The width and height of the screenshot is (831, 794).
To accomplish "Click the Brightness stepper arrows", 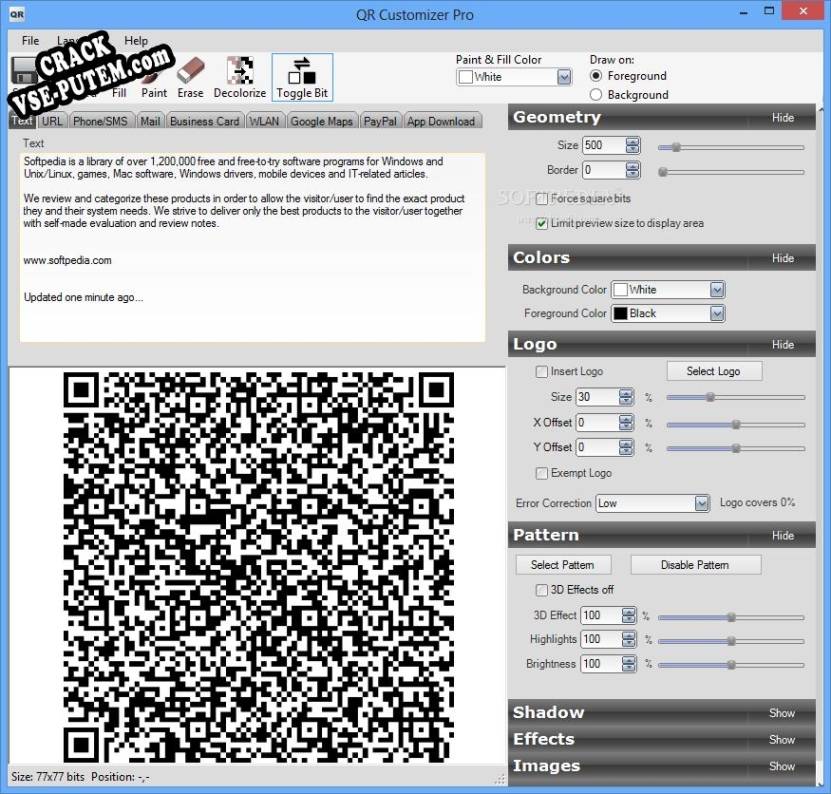I will 629,664.
